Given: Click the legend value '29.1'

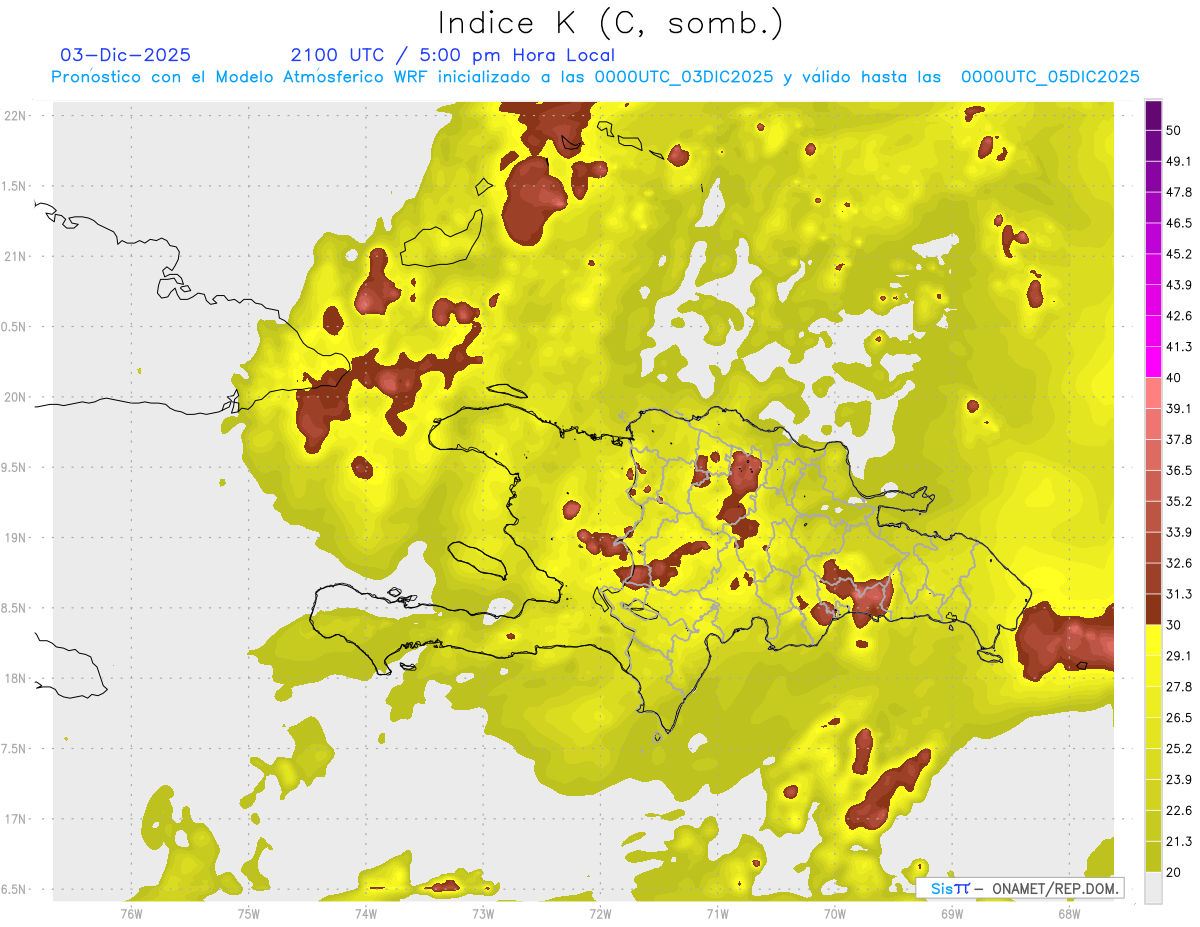Looking at the screenshot, I should coord(1179,656).
